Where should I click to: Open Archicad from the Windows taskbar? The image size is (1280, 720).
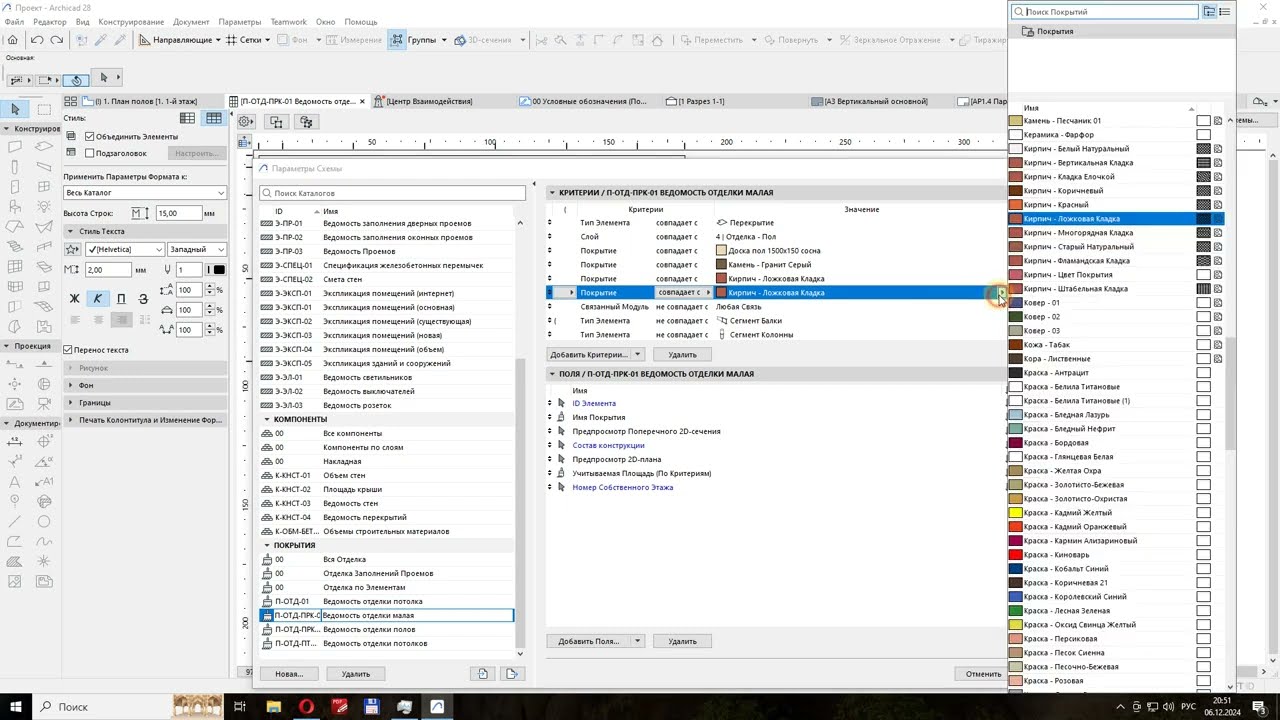click(437, 707)
